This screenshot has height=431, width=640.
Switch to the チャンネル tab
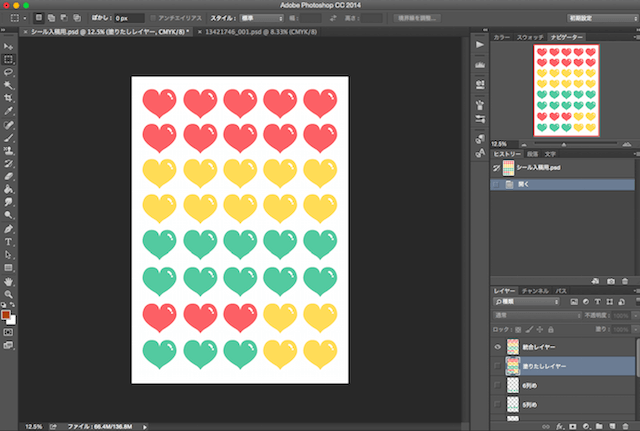pyautogui.click(x=535, y=291)
